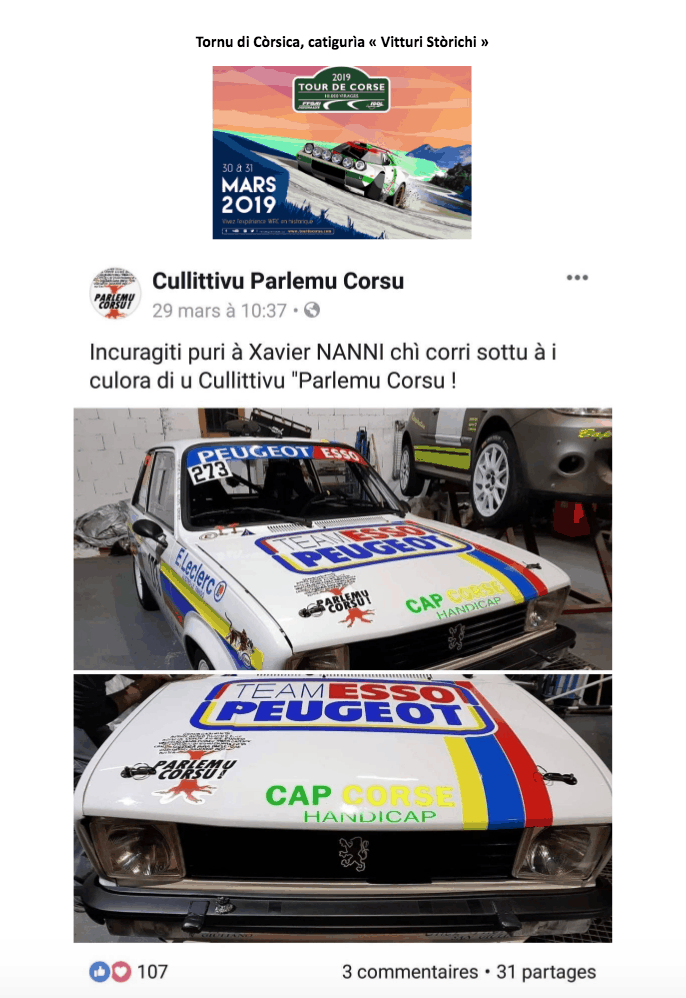Viewport: 686px width, 998px height.
Task: Open the top photo of car number 273
Action: tap(342, 538)
